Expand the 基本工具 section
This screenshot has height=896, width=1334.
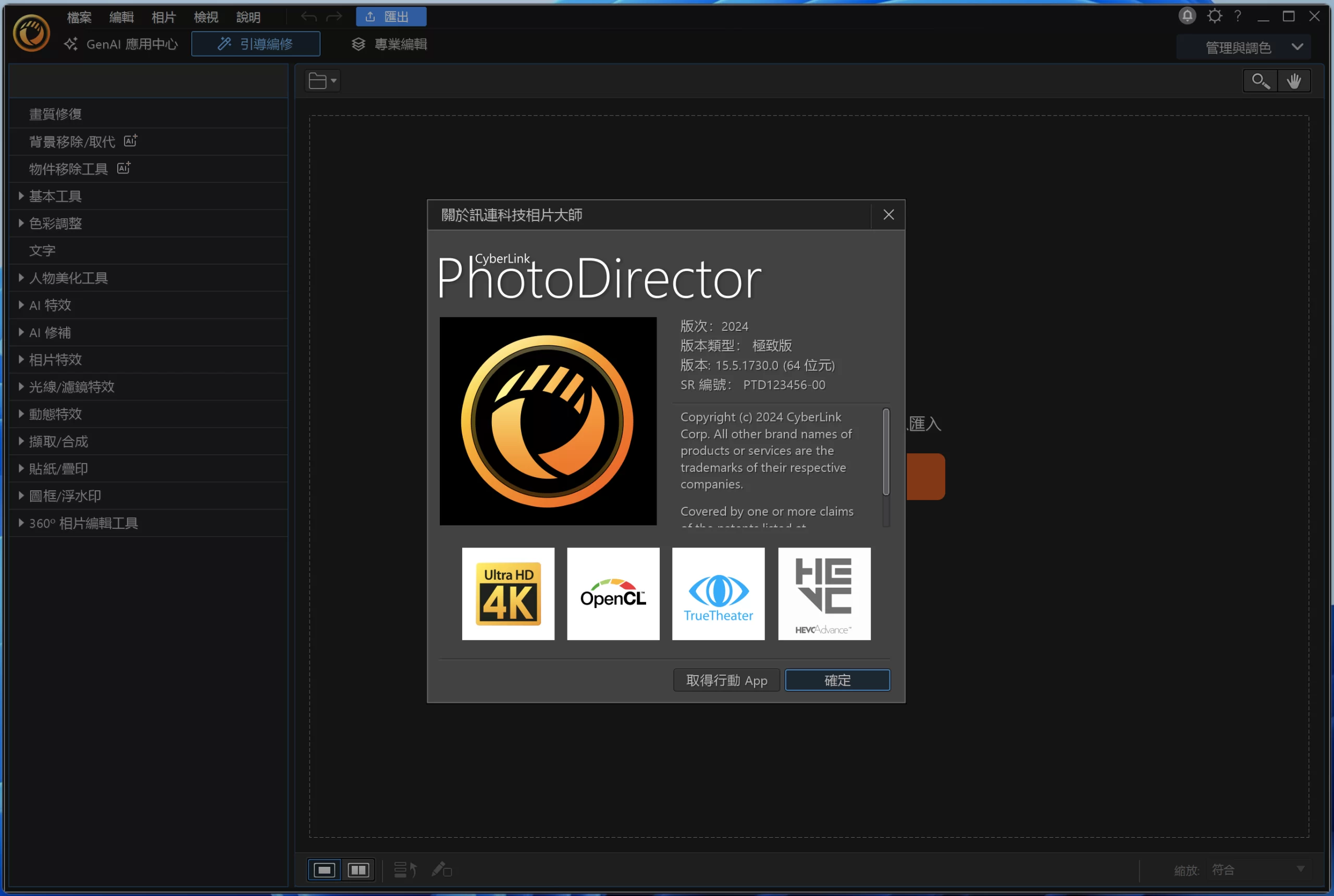click(55, 196)
